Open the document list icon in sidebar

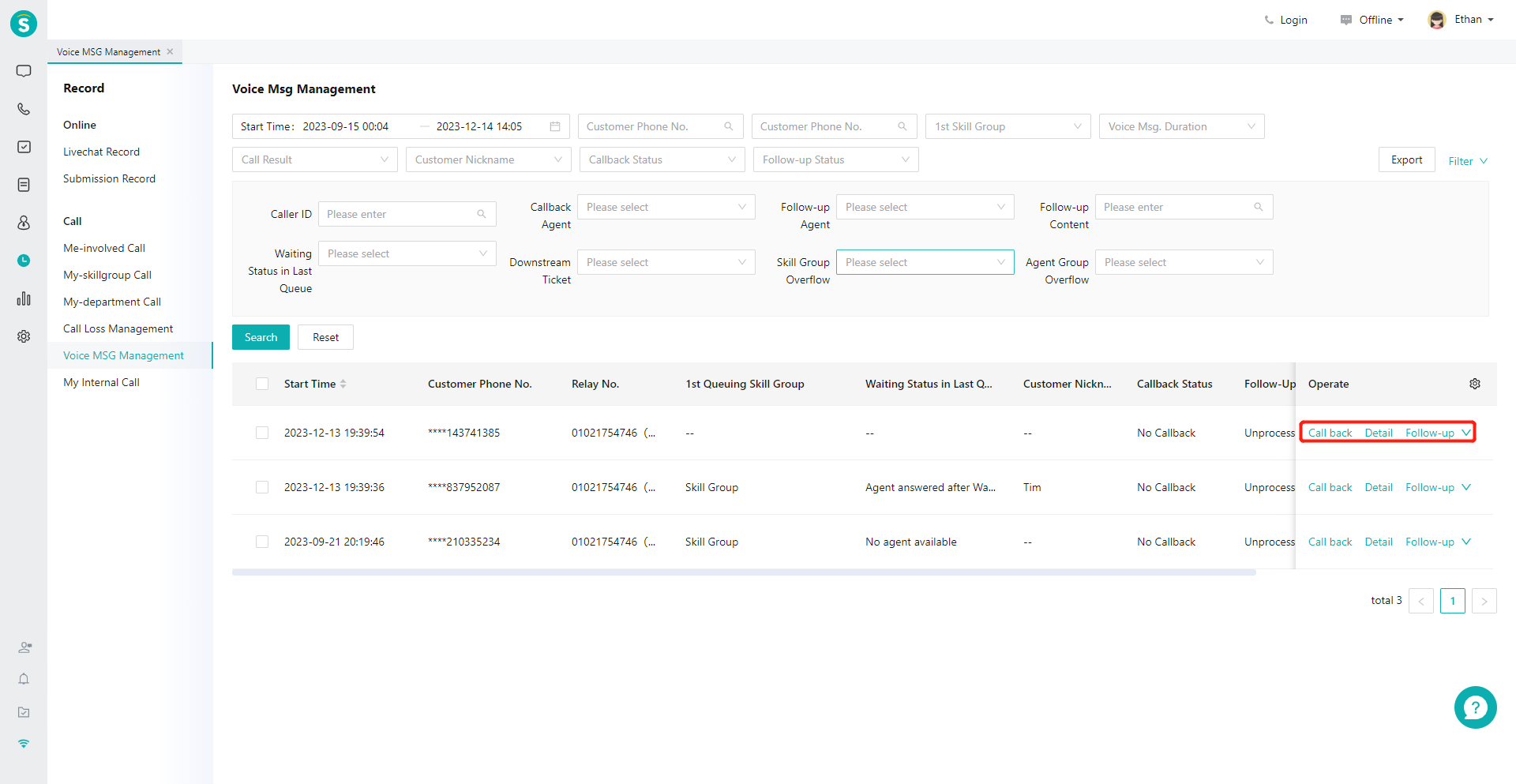[x=24, y=185]
